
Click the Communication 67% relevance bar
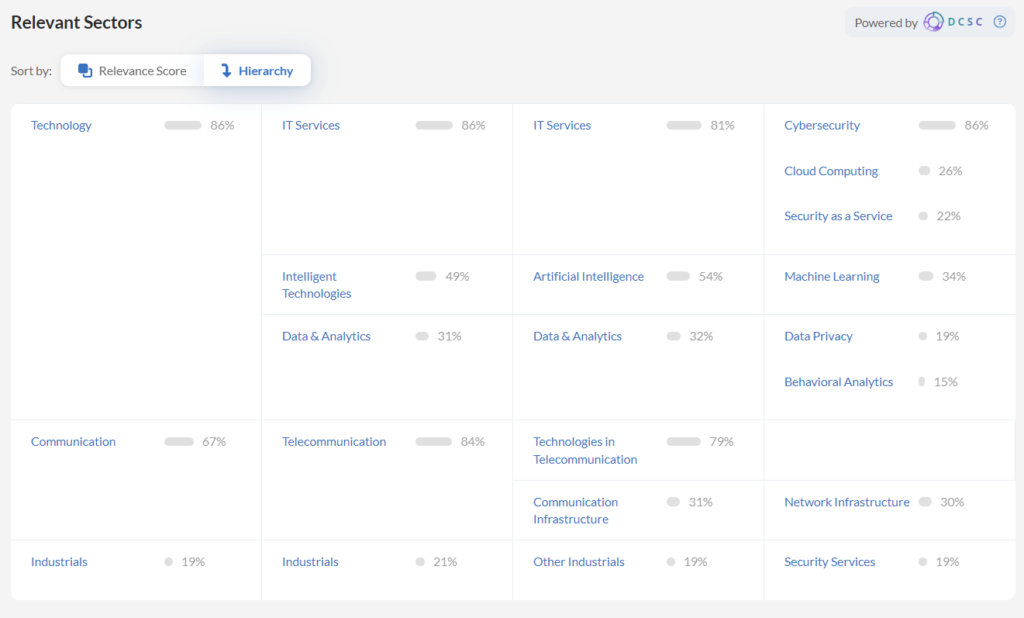[179, 442]
